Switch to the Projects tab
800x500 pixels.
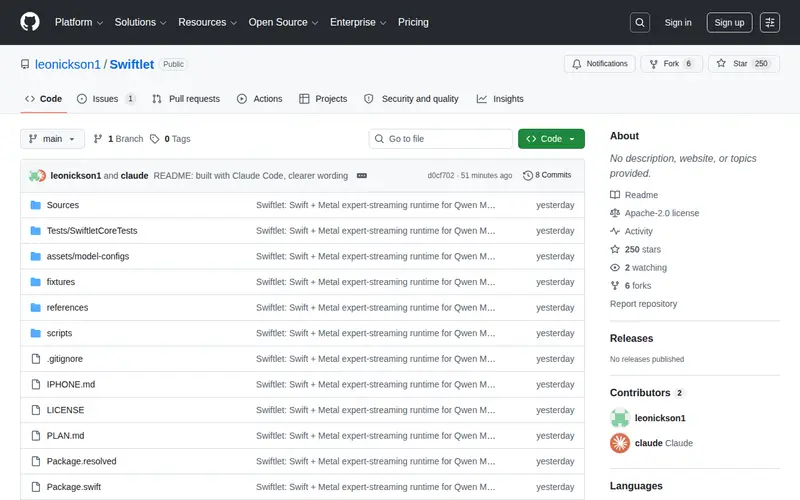coord(323,99)
